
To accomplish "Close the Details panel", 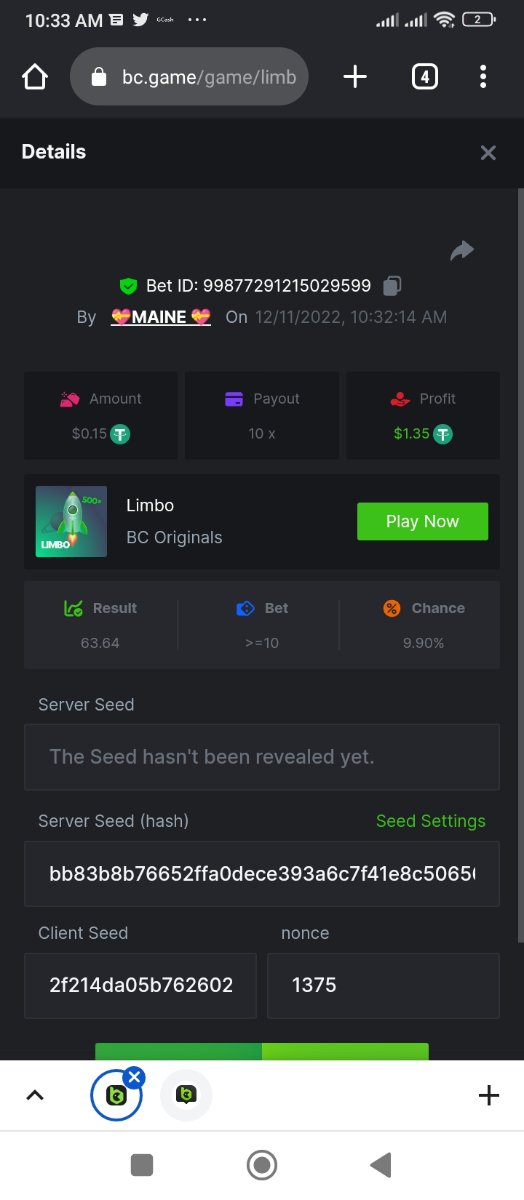I will [488, 152].
